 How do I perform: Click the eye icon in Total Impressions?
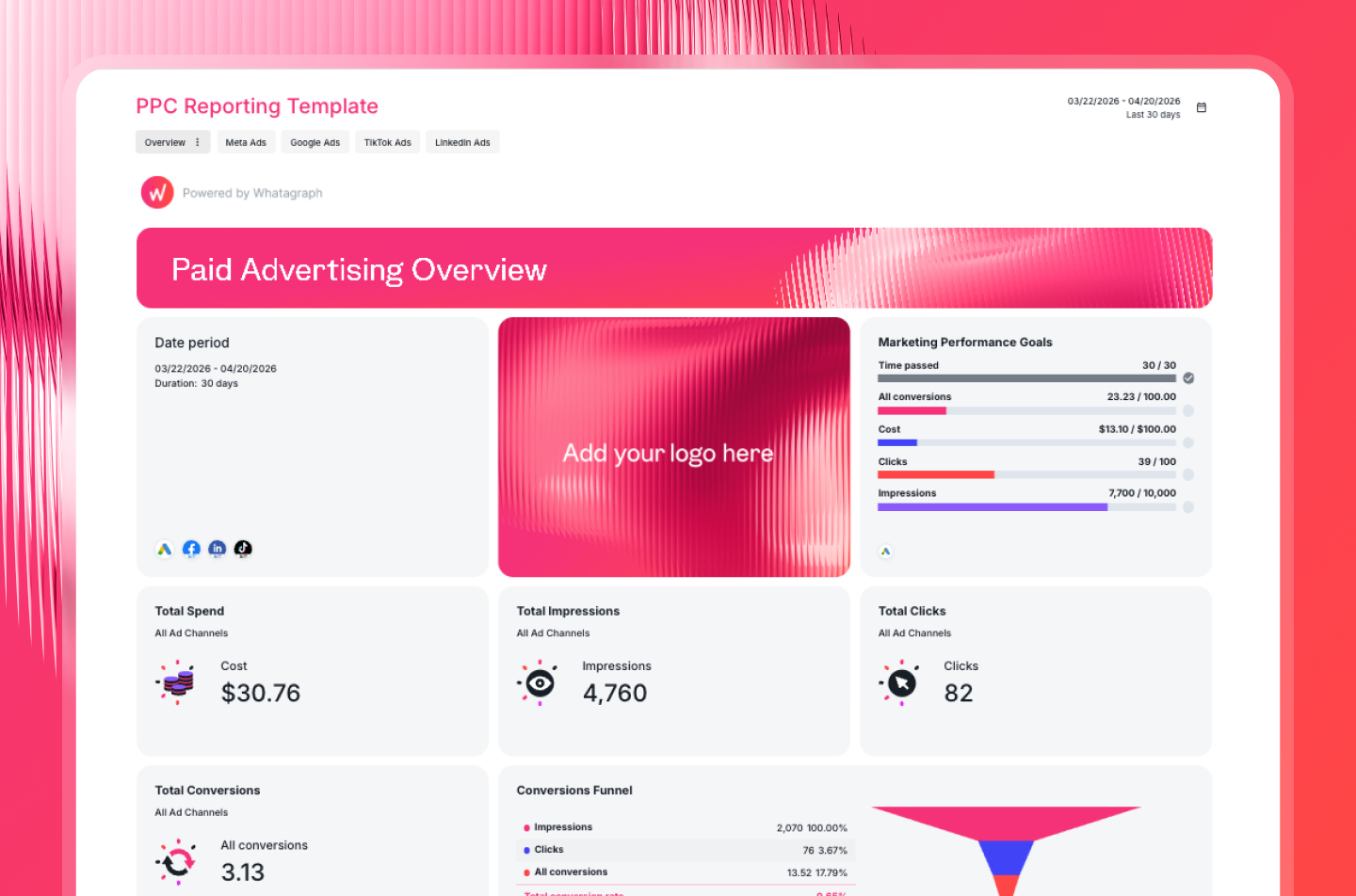[x=539, y=682]
